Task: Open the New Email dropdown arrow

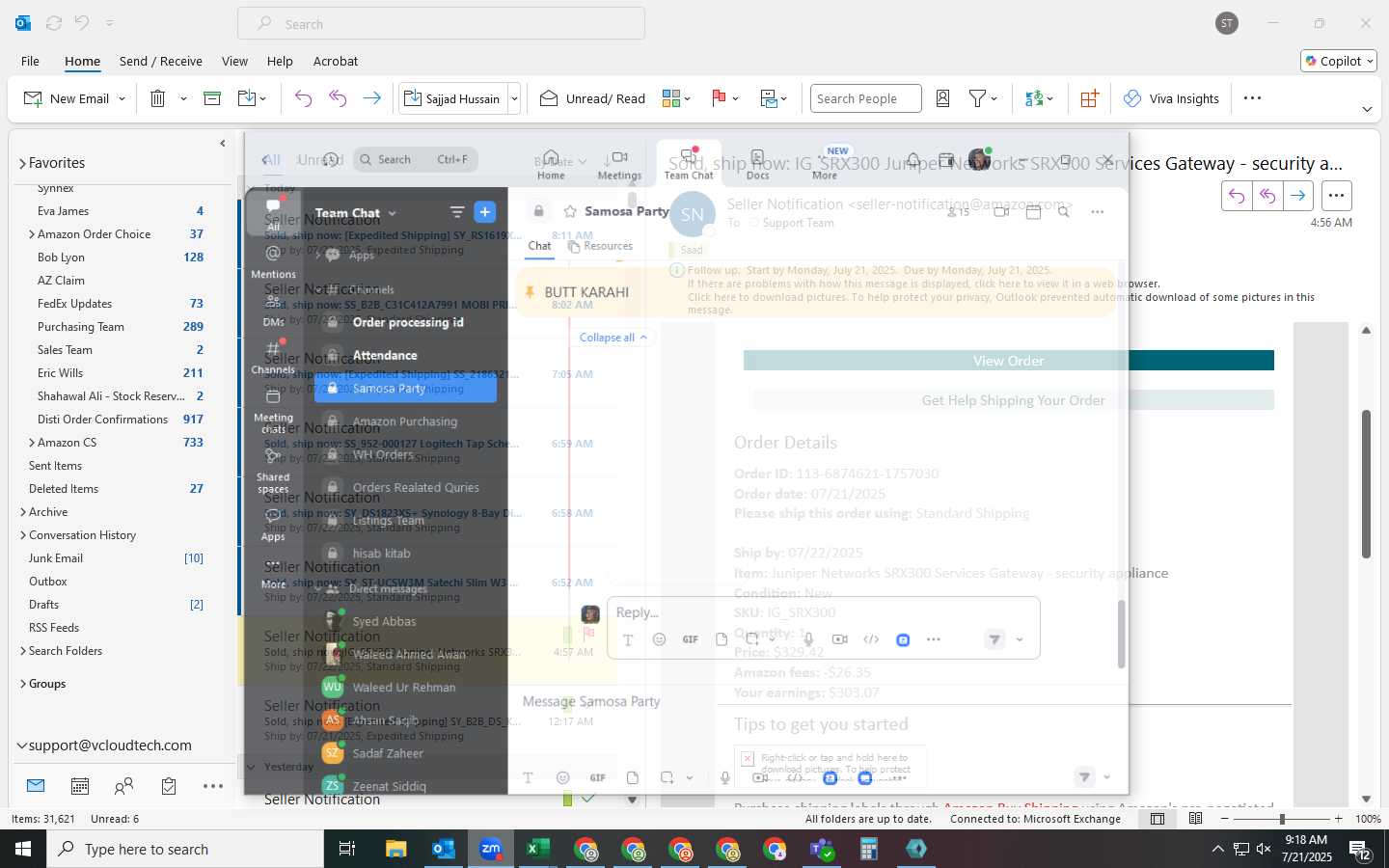Action: coord(122,98)
